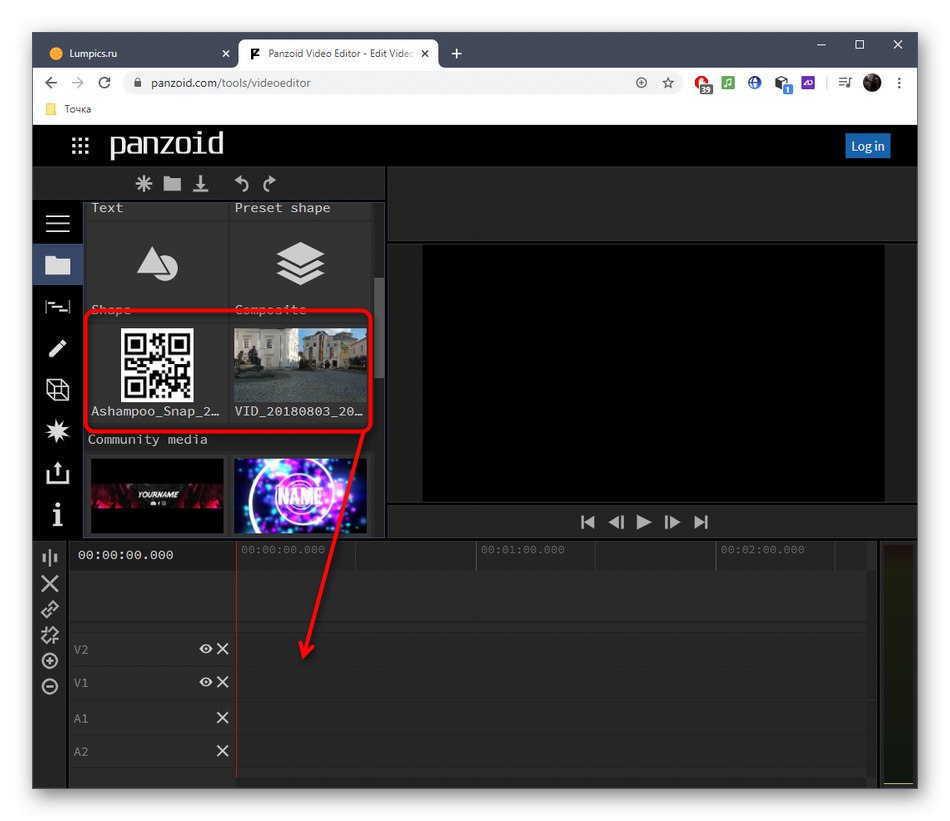Click the link clips timeline tool
This screenshot has height=821, width=950.
[x=50, y=609]
